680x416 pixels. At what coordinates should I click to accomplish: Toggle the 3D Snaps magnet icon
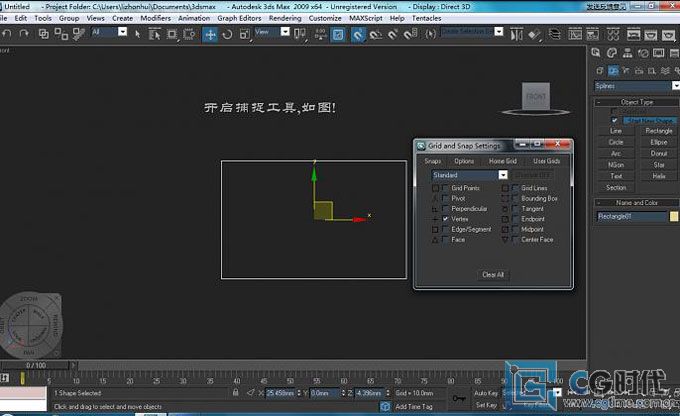click(x=358, y=34)
